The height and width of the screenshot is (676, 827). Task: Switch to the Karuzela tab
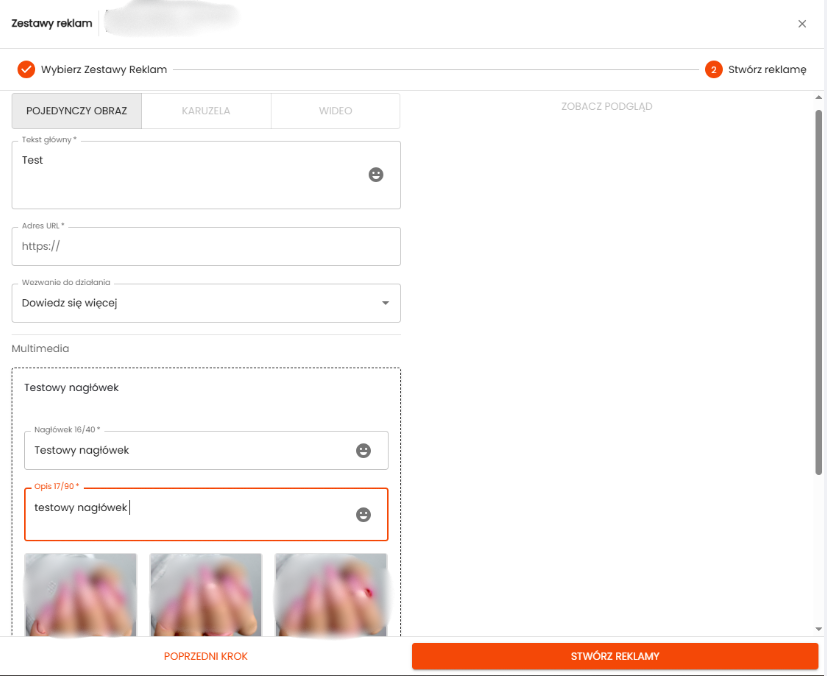206,111
